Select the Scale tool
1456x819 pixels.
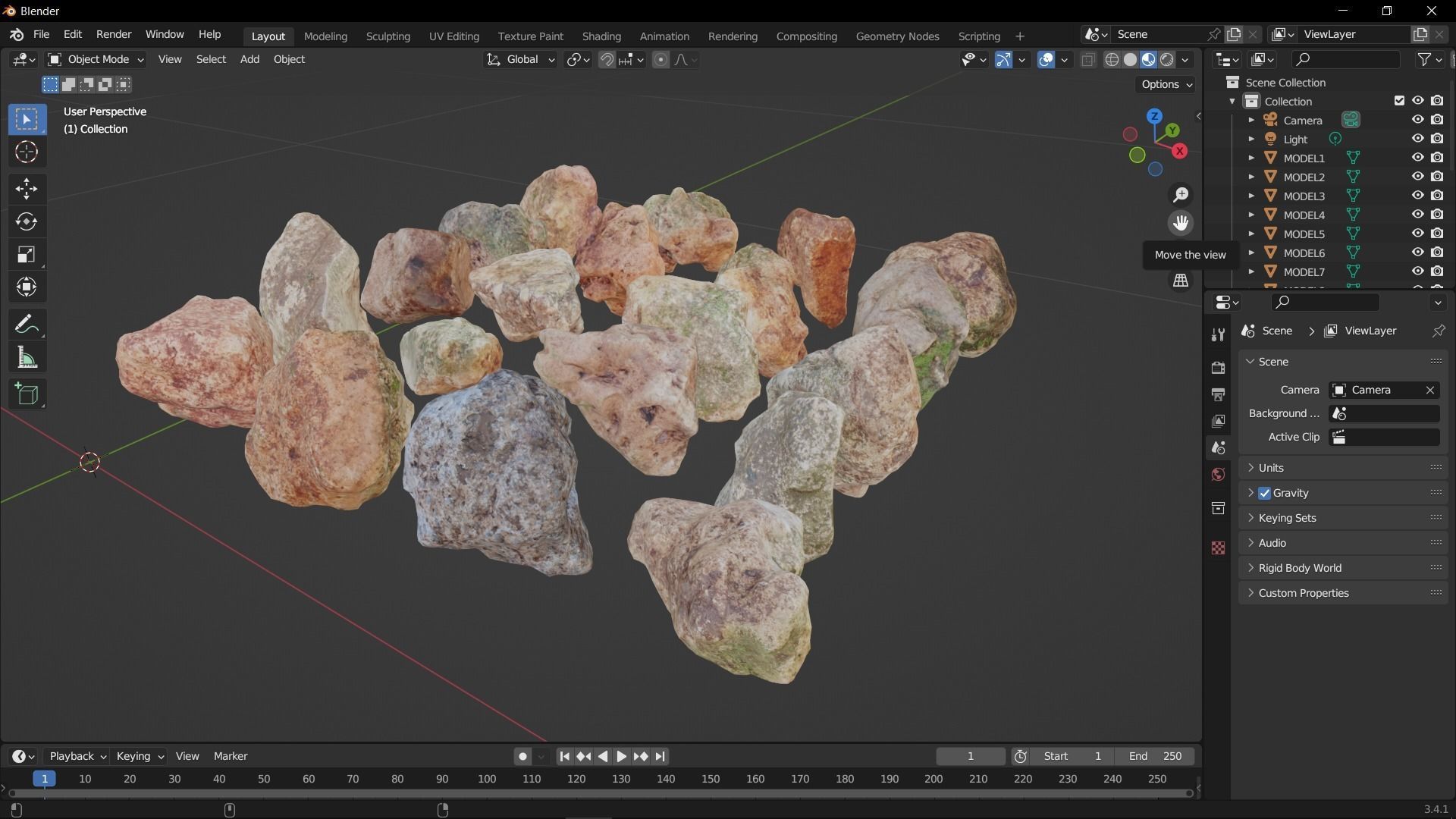[x=27, y=254]
